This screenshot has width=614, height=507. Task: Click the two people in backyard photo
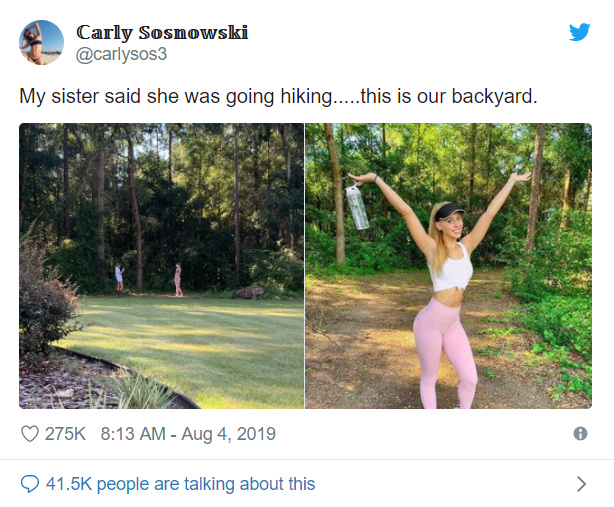tap(148, 278)
